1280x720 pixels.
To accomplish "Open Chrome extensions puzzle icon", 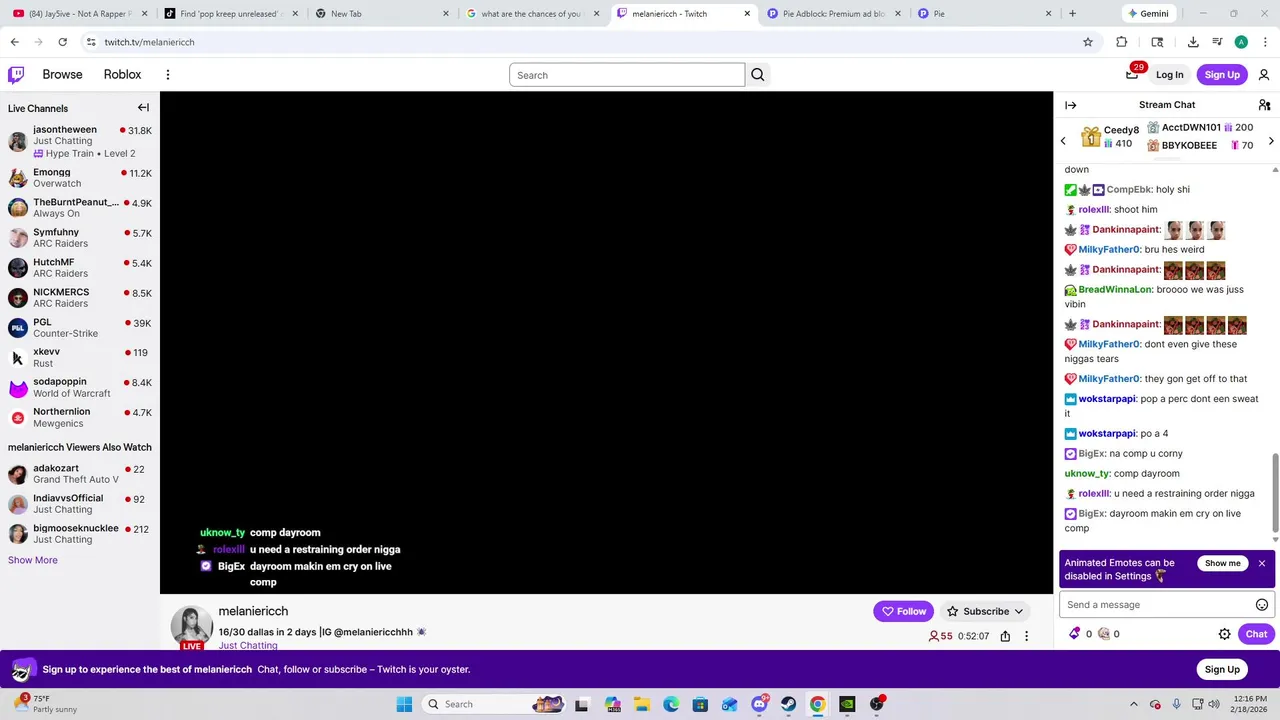I will tap(1122, 42).
